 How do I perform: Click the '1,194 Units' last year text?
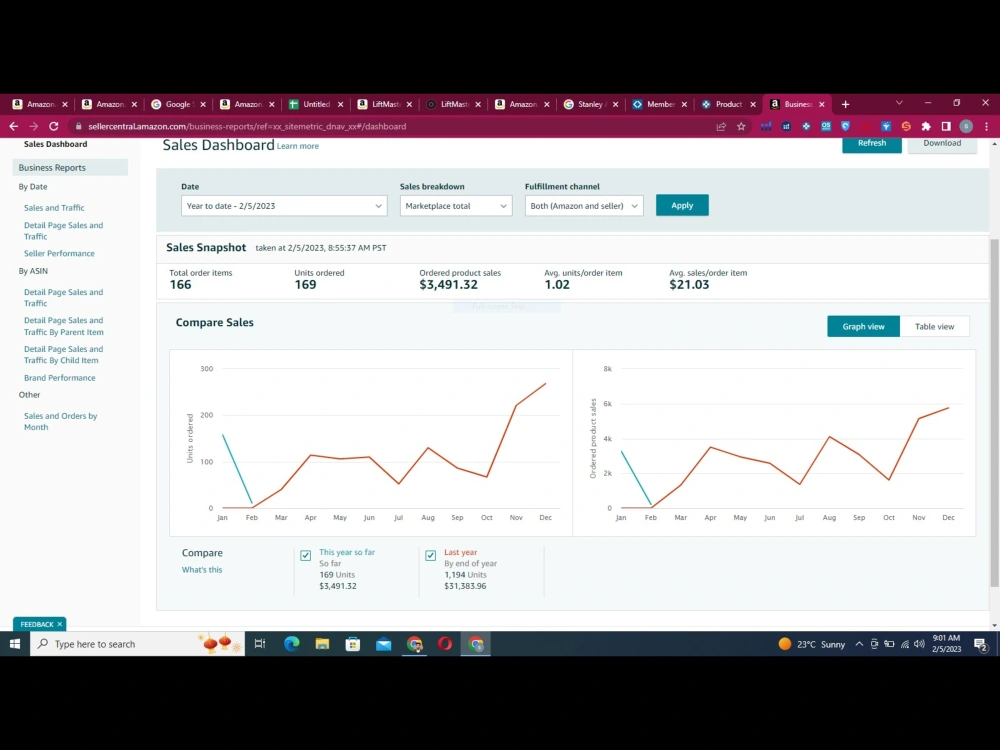pyautogui.click(x=466, y=575)
